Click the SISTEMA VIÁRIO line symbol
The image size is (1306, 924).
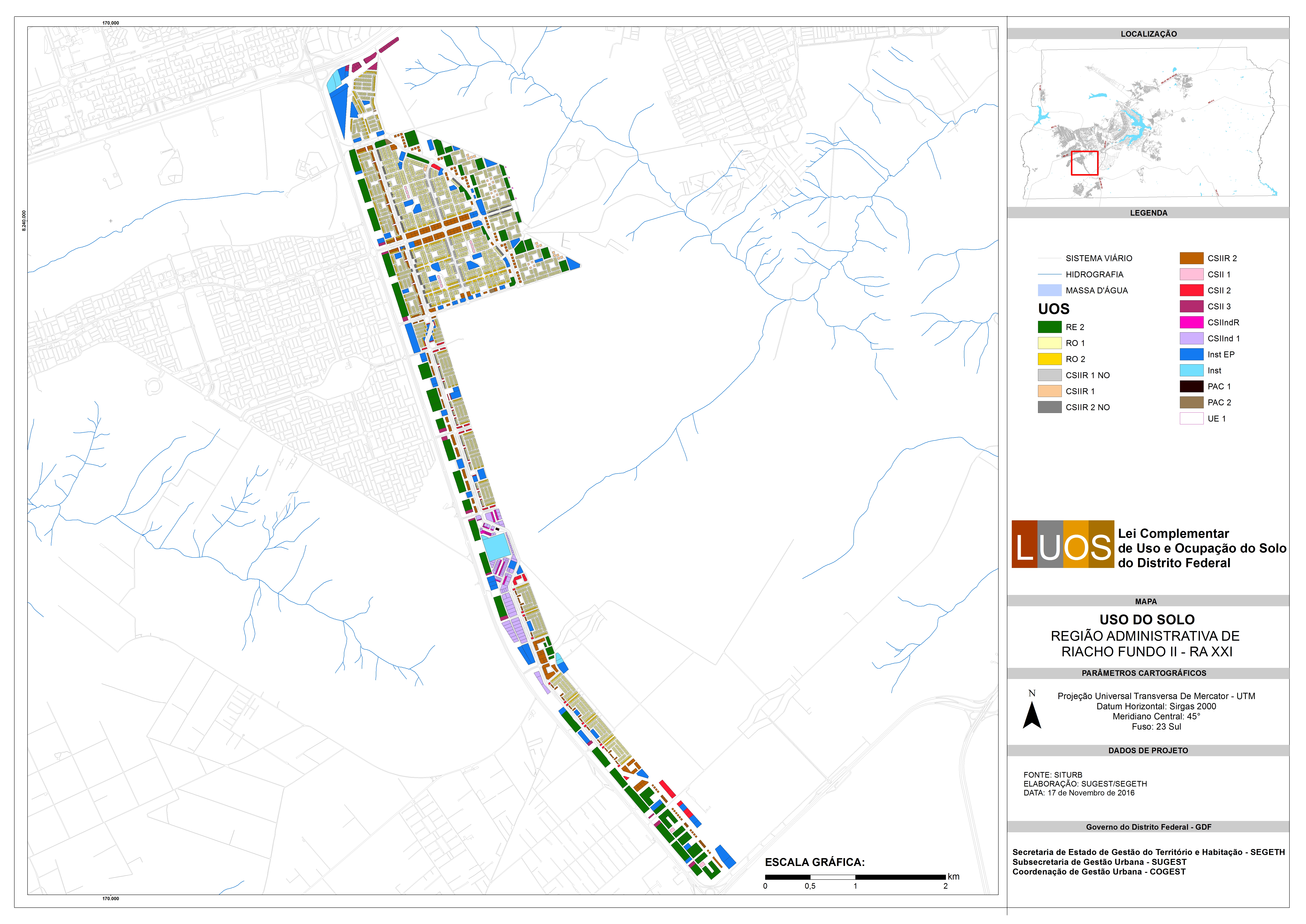pos(1050,258)
